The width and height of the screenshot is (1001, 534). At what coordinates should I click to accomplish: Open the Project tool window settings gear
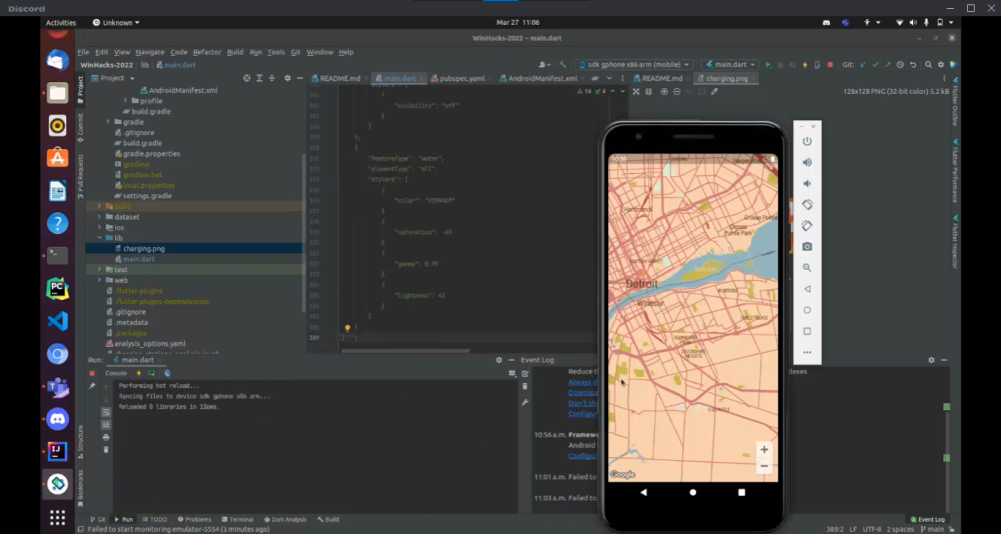click(287, 78)
